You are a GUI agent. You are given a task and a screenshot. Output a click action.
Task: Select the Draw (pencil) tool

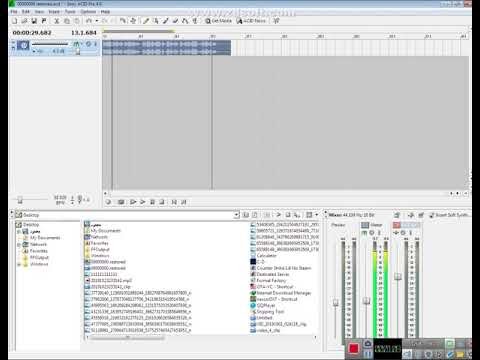(146, 21)
